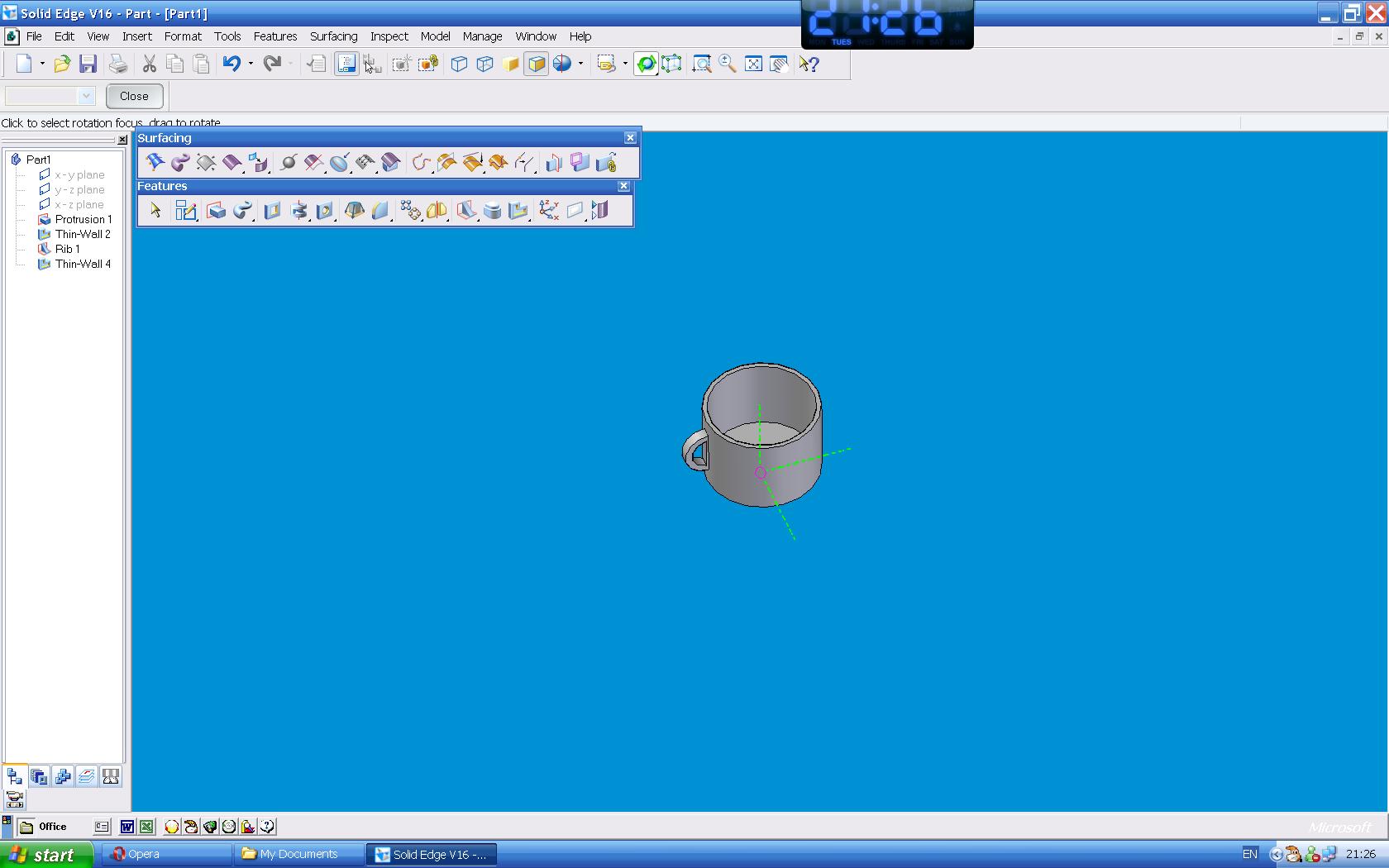Image resolution: width=1389 pixels, height=868 pixels.
Task: Expand the Sharpen/render mode dropdown arrow
Action: 580,64
